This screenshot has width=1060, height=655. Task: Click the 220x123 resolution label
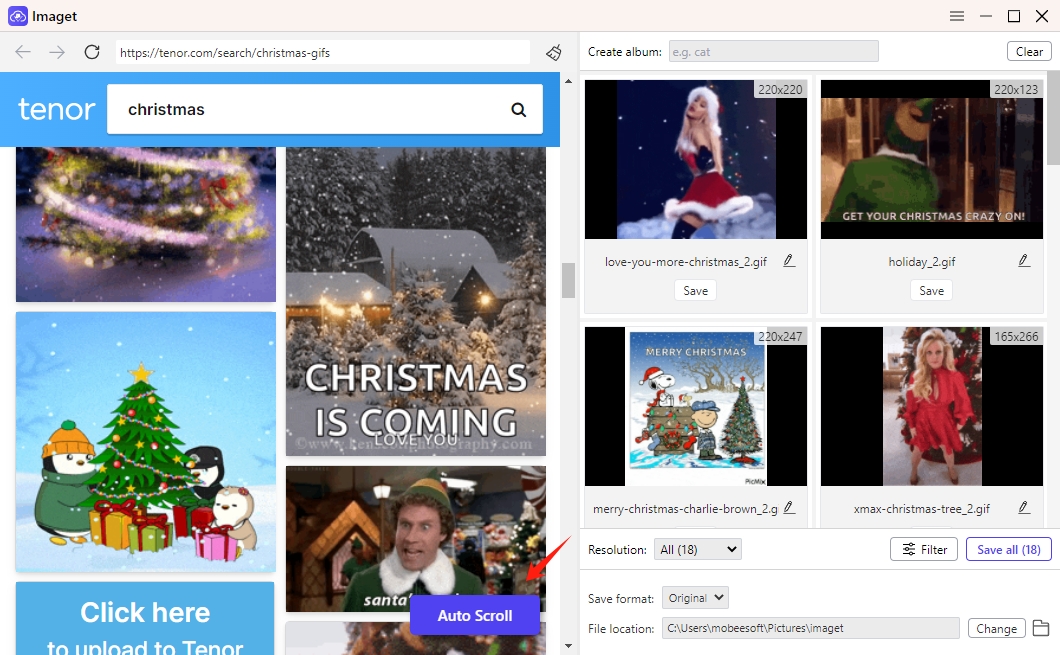pos(1015,89)
